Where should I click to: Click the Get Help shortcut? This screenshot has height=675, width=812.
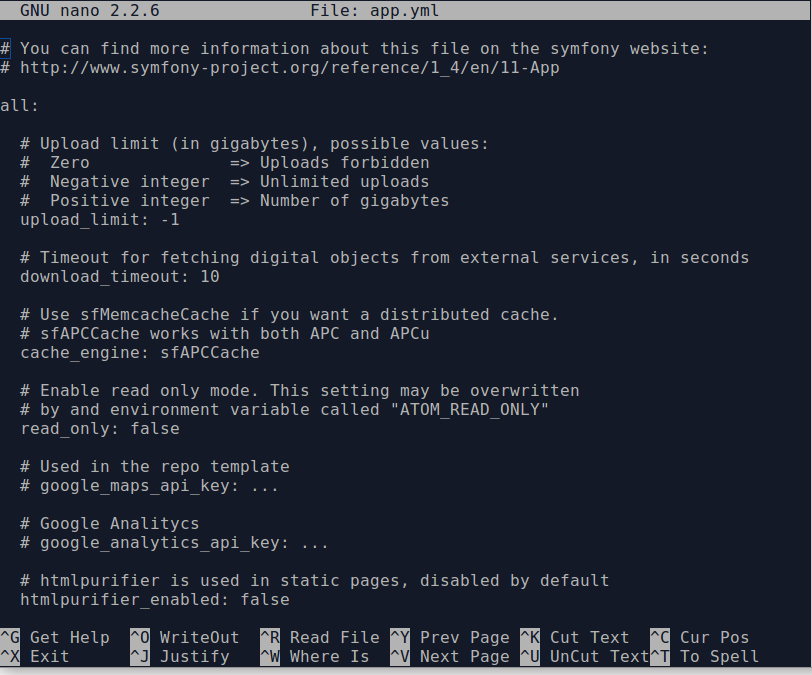coord(69,637)
